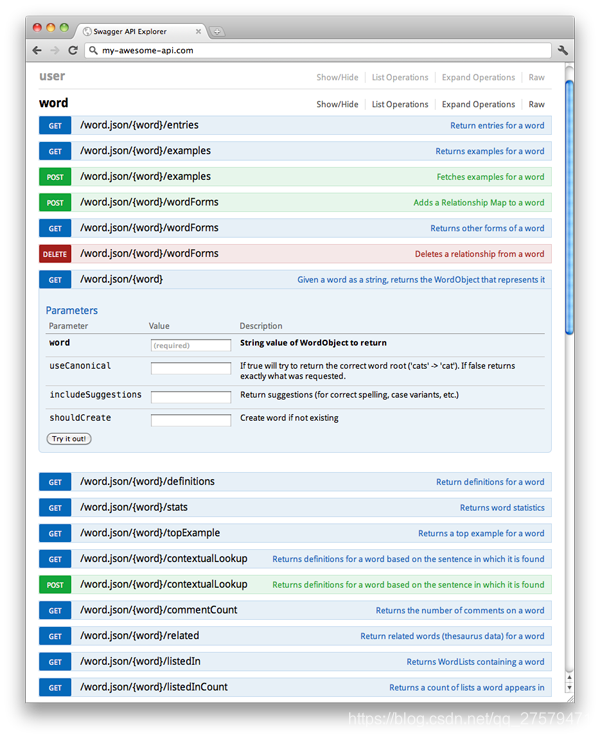Screen dimensions: 600x738
Task: Click the Parameters heading
Action: (72, 310)
